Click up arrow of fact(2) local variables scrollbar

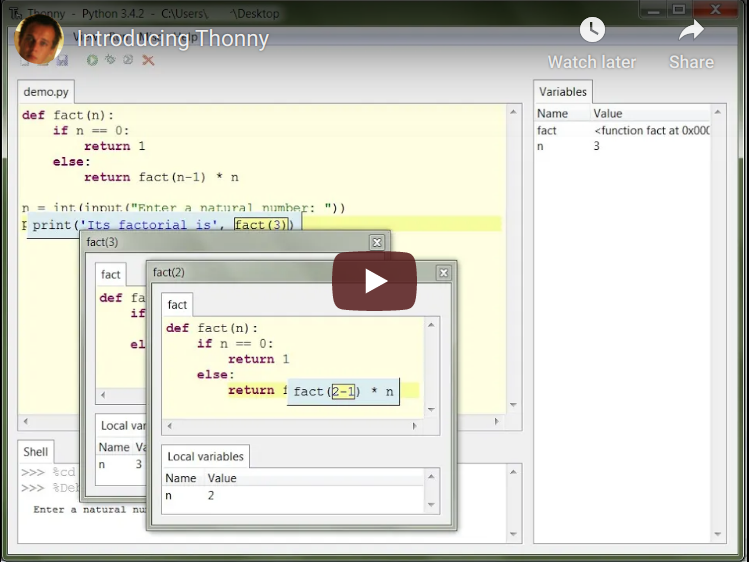pyautogui.click(x=431, y=477)
